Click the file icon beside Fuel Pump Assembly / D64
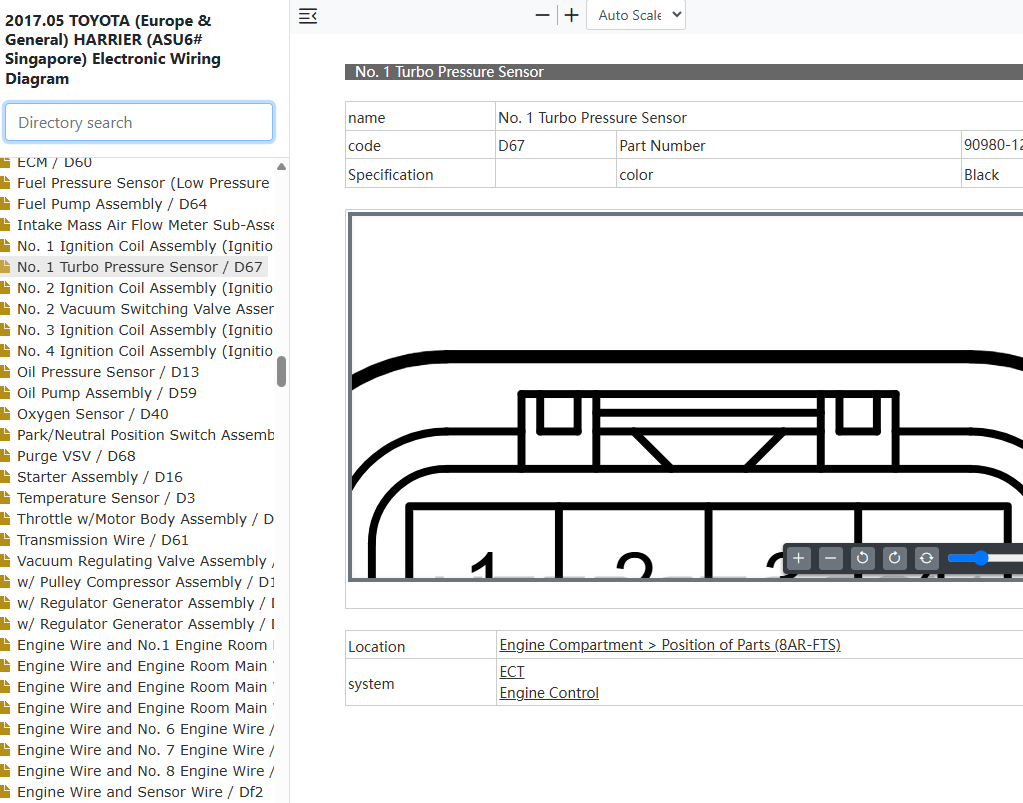1023x803 pixels. 5,204
